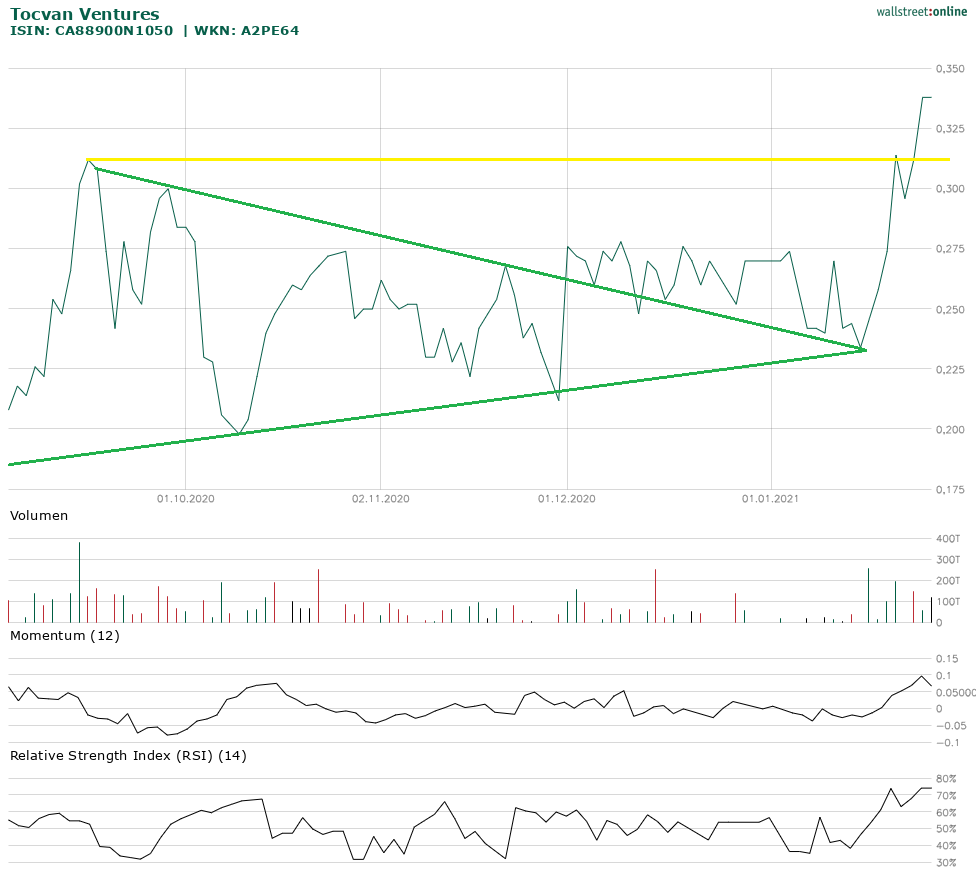976x870 pixels.
Task: Click the ascending green trendline
Action: 436,408
